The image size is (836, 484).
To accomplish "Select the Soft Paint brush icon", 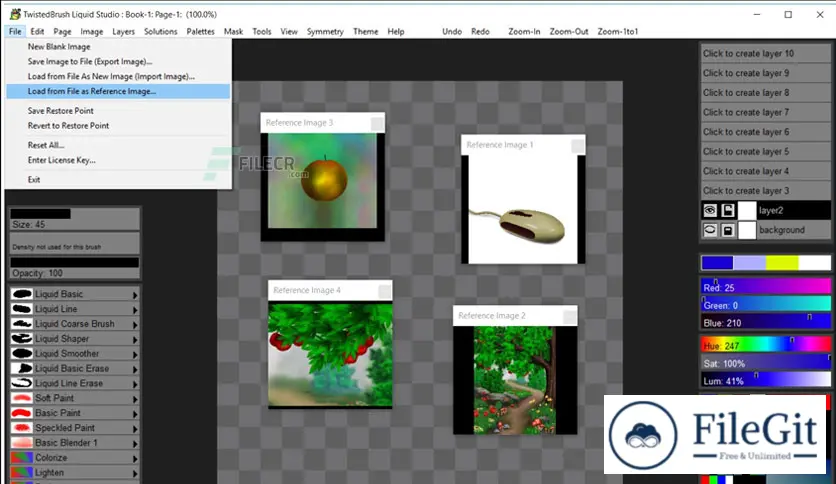I will [22, 398].
